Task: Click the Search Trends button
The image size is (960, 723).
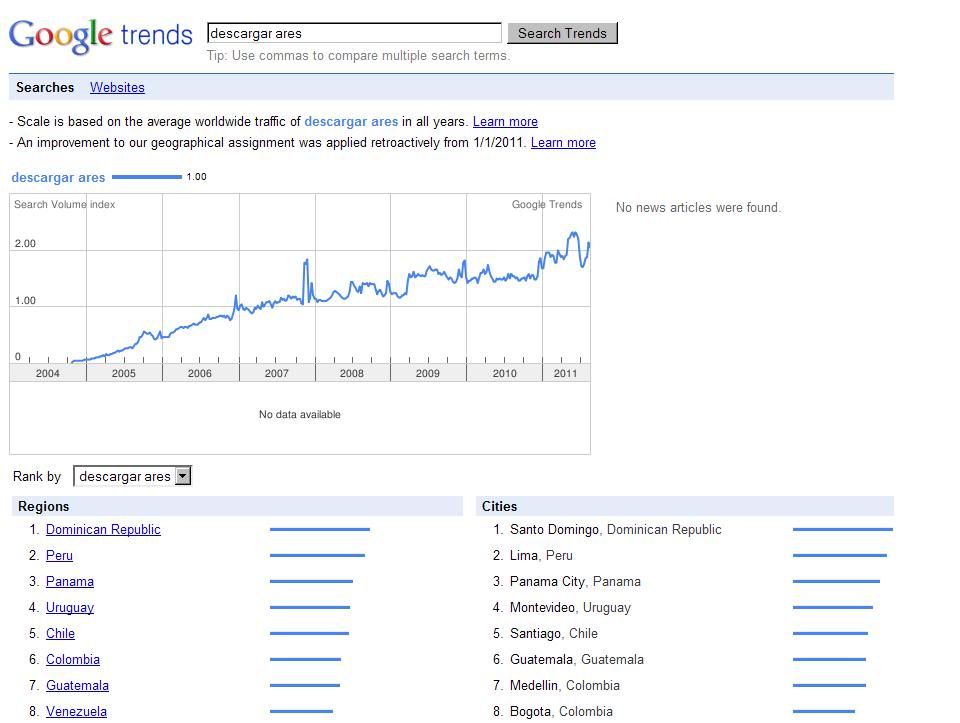Action: [562, 33]
